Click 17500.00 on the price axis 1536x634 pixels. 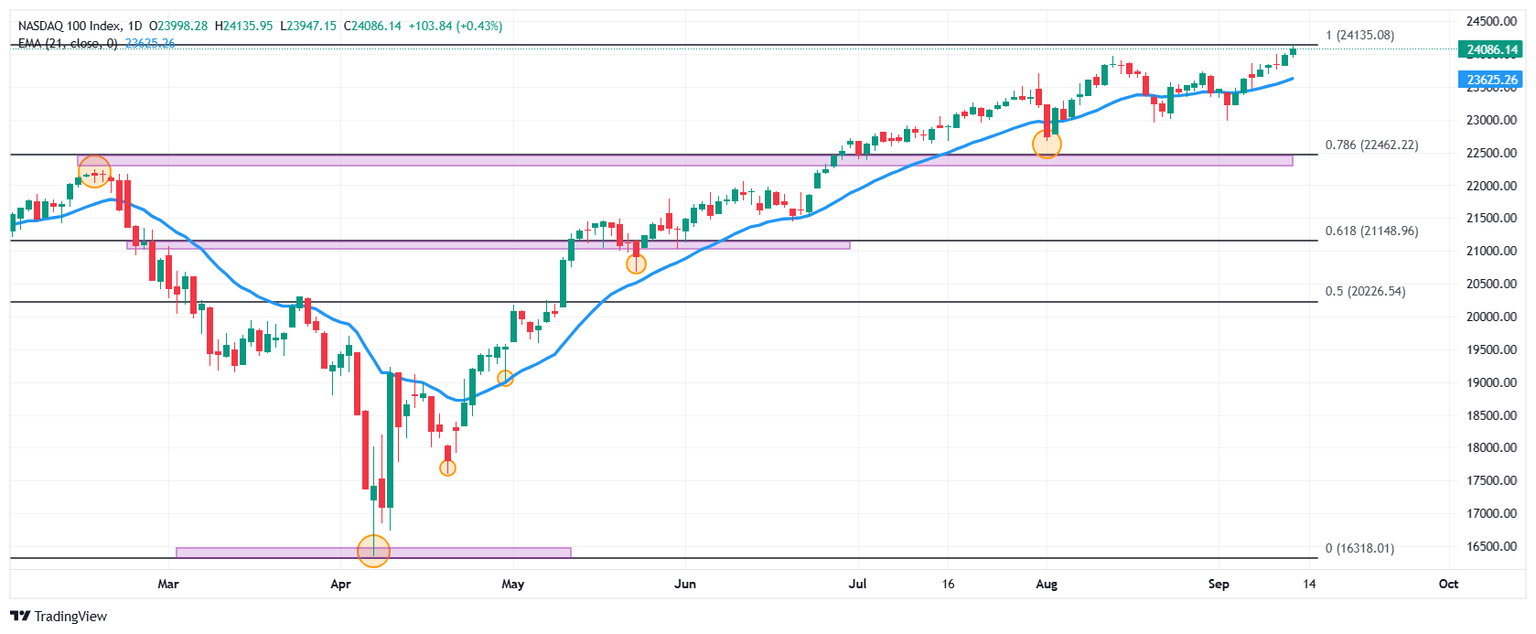1492,481
